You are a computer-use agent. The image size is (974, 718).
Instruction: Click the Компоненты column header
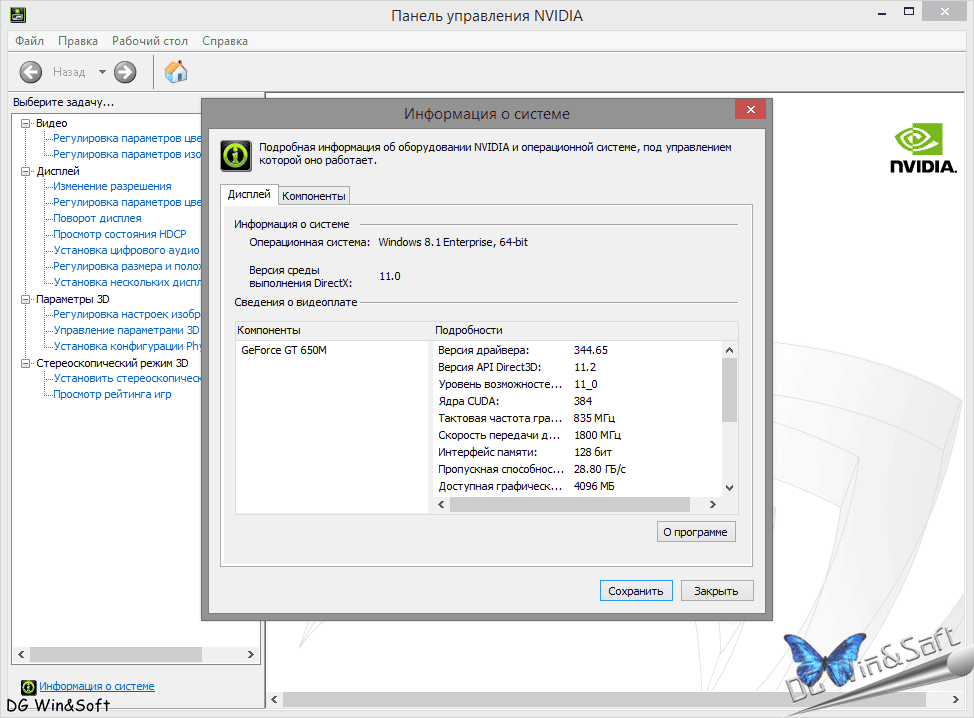334,330
